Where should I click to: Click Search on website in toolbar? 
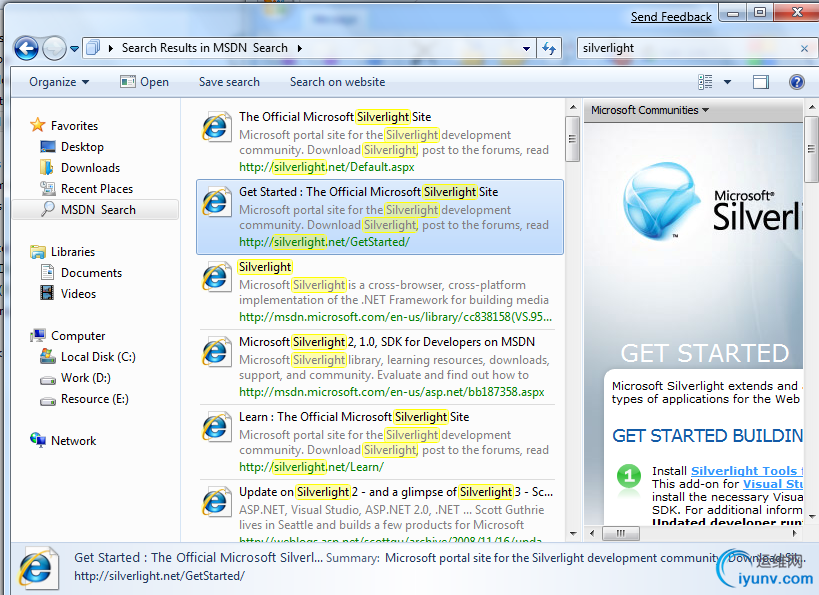(337, 82)
